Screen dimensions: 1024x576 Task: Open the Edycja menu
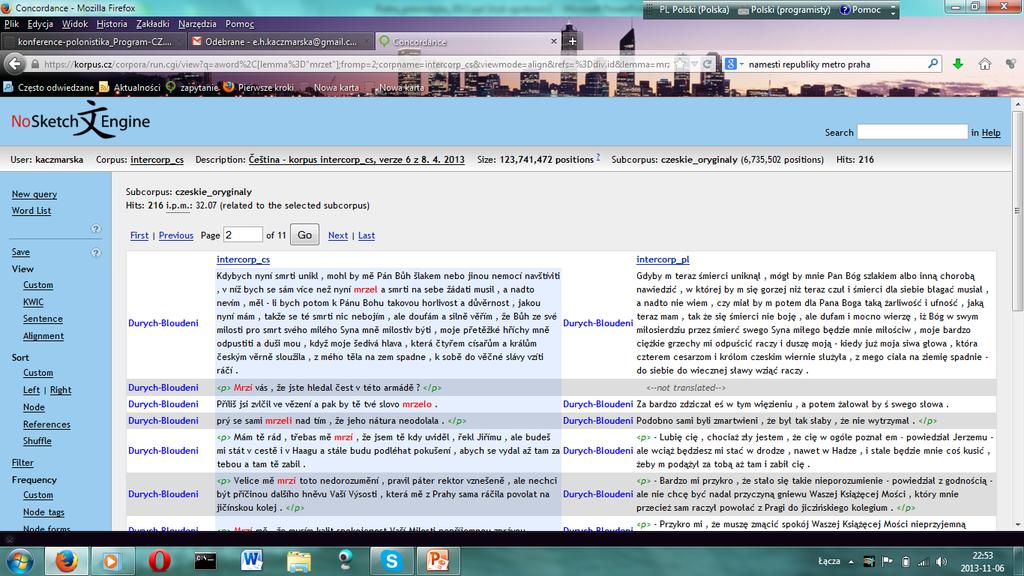tap(40, 24)
